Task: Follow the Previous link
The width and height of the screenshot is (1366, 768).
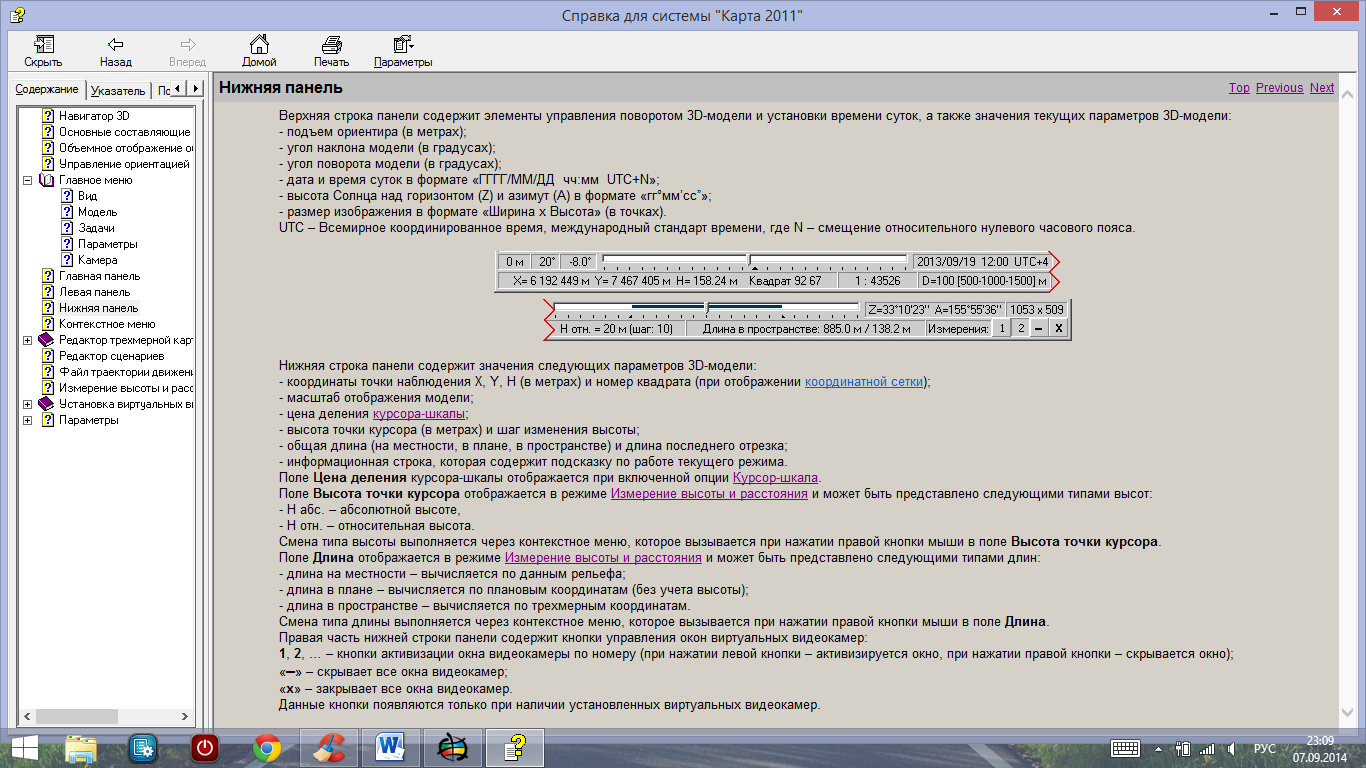Action: [x=1279, y=88]
